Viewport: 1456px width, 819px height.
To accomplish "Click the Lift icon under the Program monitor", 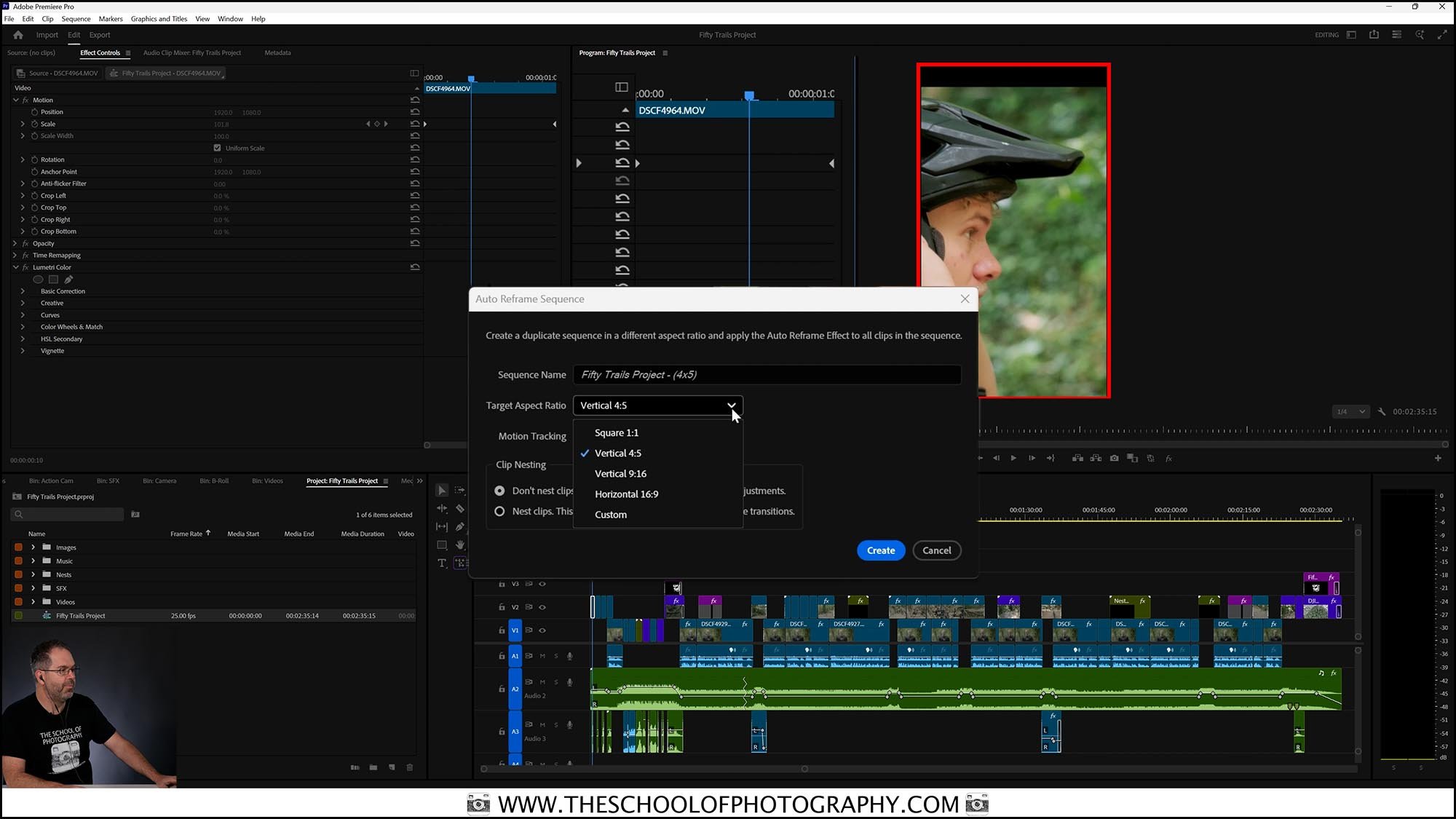I will tap(1077, 458).
